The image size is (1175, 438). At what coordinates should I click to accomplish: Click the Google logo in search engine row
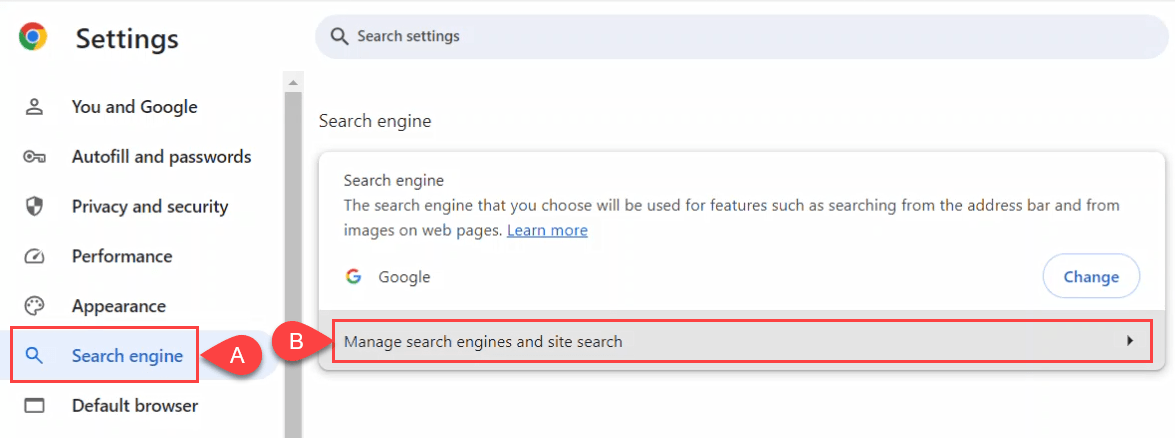click(353, 277)
